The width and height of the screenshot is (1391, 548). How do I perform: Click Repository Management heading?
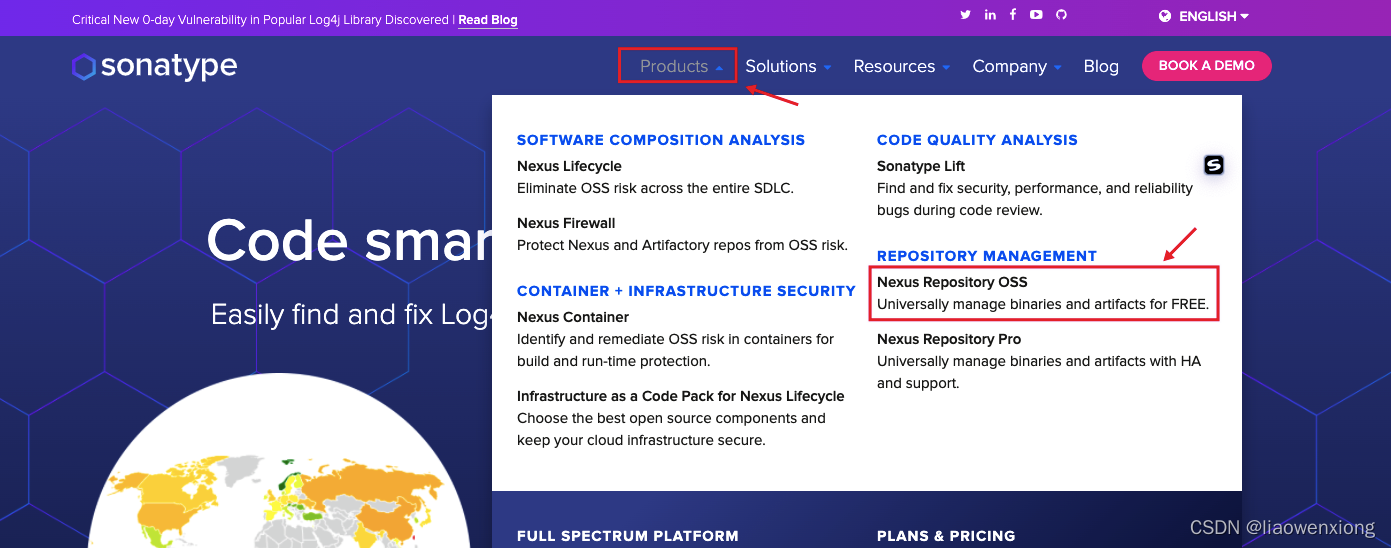pyautogui.click(x=987, y=256)
